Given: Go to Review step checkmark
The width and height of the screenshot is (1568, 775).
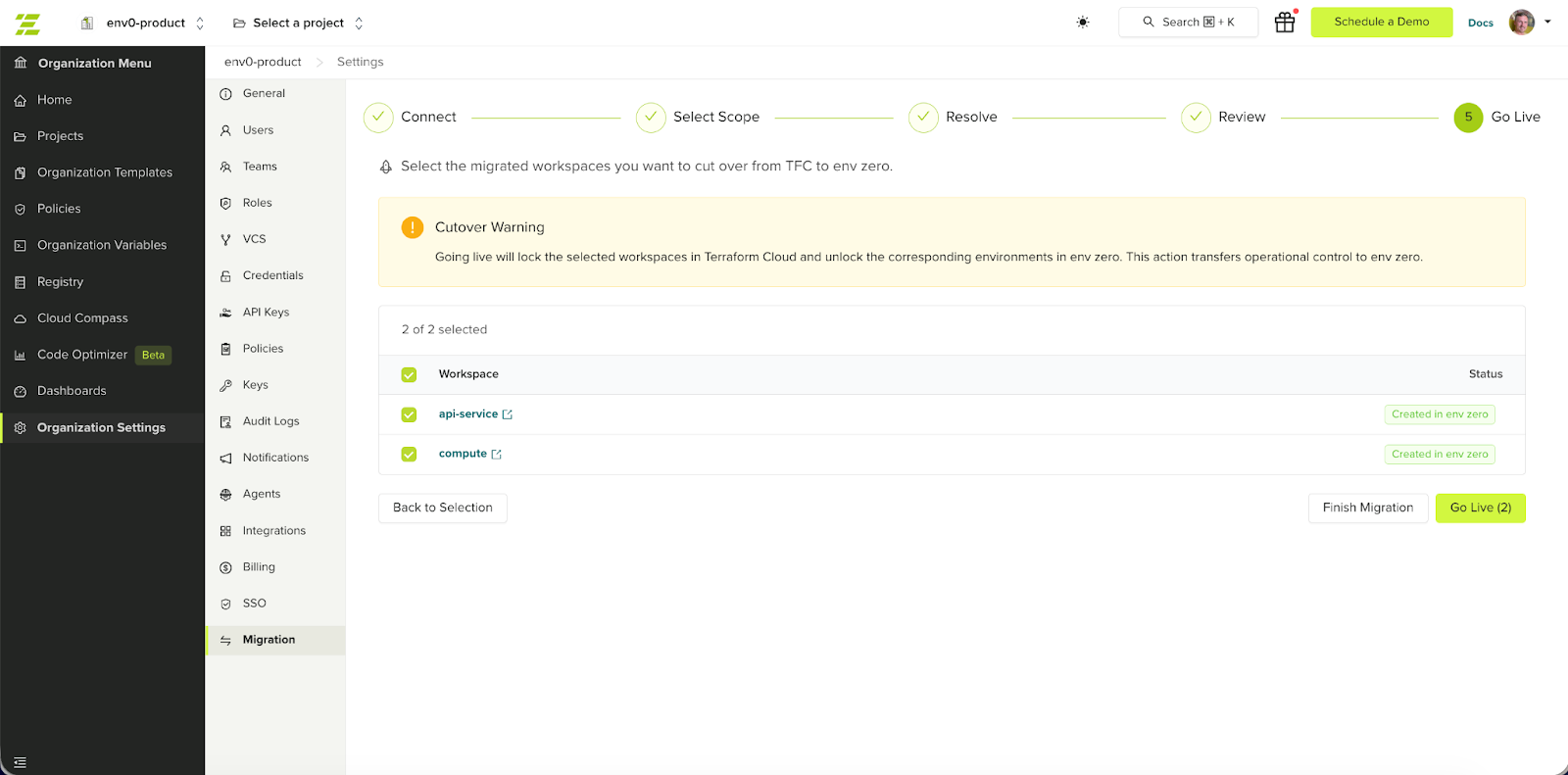Looking at the screenshot, I should pyautogui.click(x=1196, y=118).
